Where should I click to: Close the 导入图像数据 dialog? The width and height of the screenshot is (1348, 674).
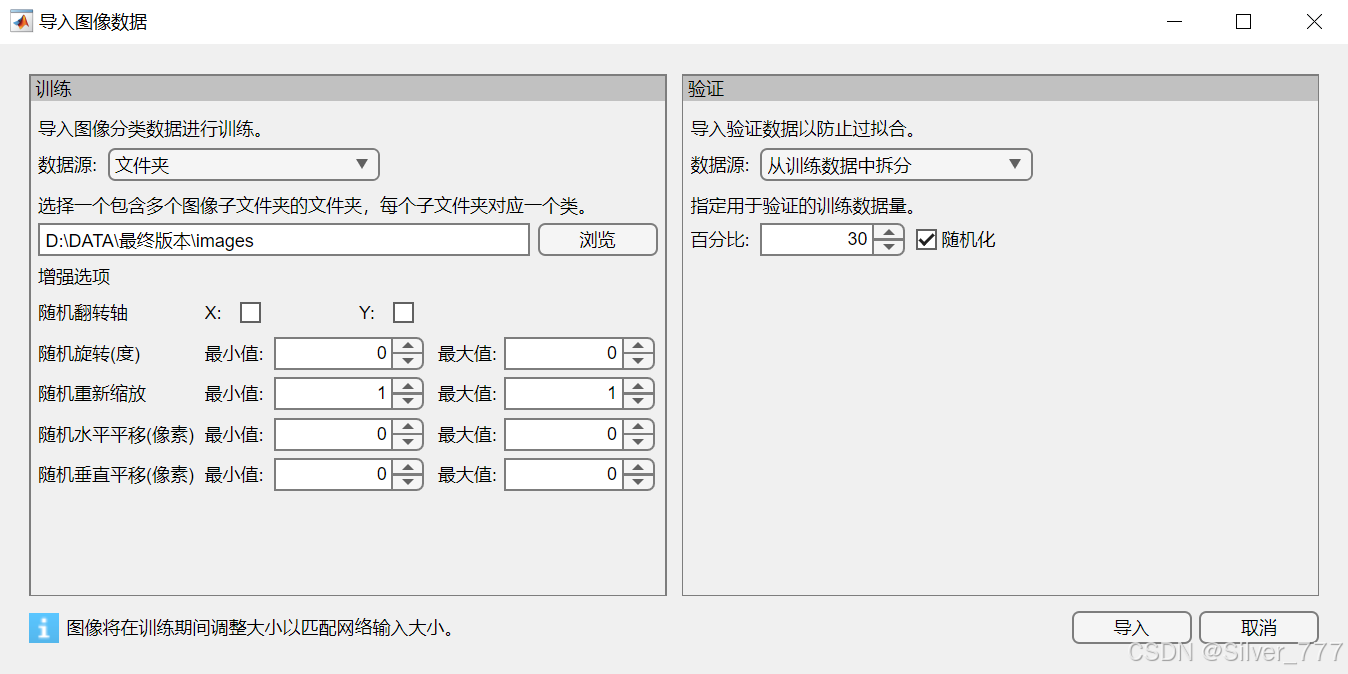point(1314,21)
